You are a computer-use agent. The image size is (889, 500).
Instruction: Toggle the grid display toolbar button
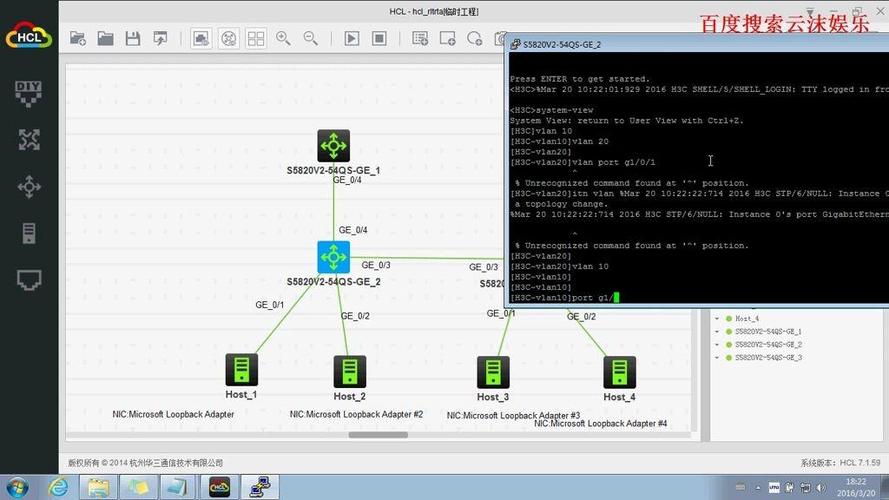256,38
